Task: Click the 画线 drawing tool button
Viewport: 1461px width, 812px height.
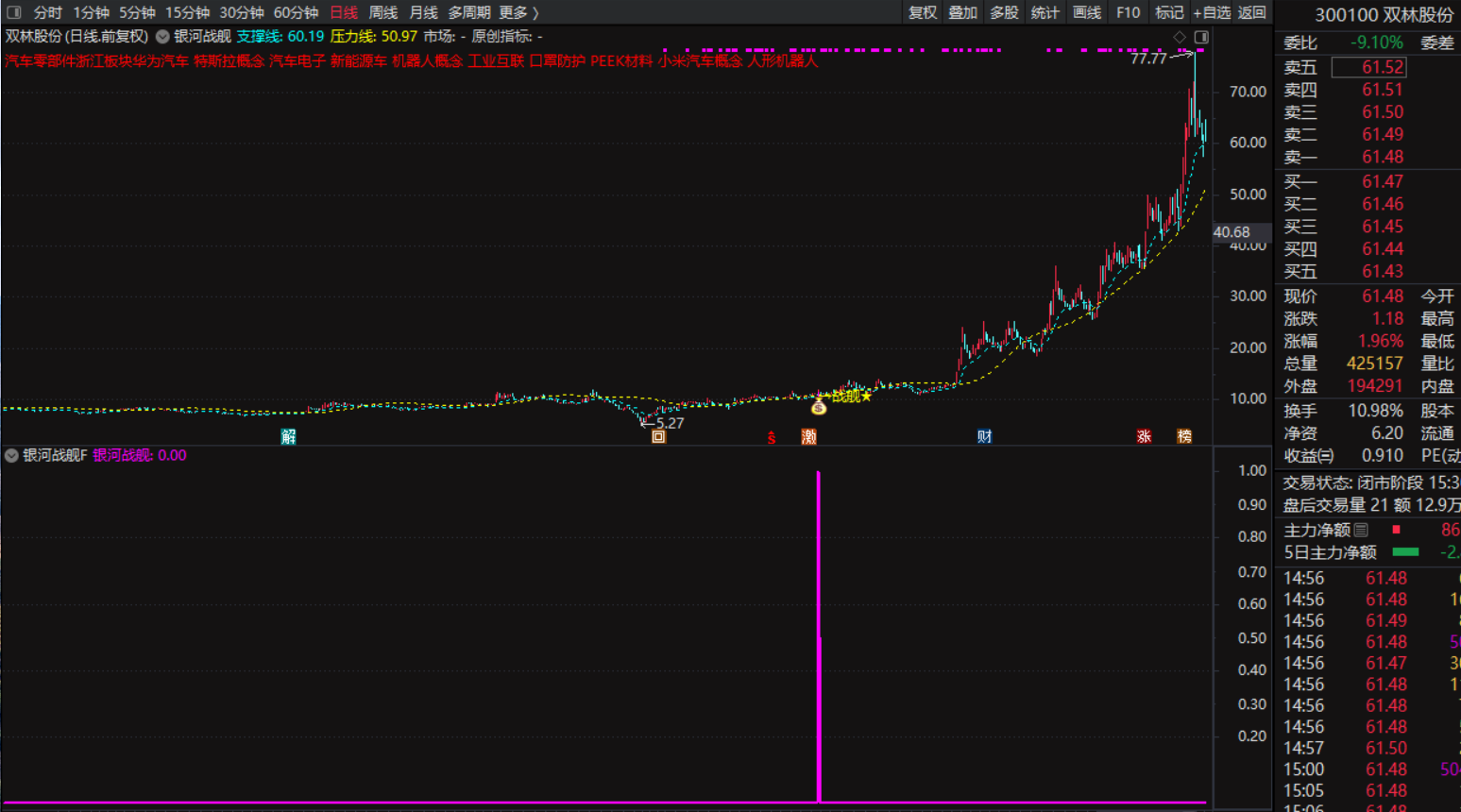Action: pos(1086,12)
